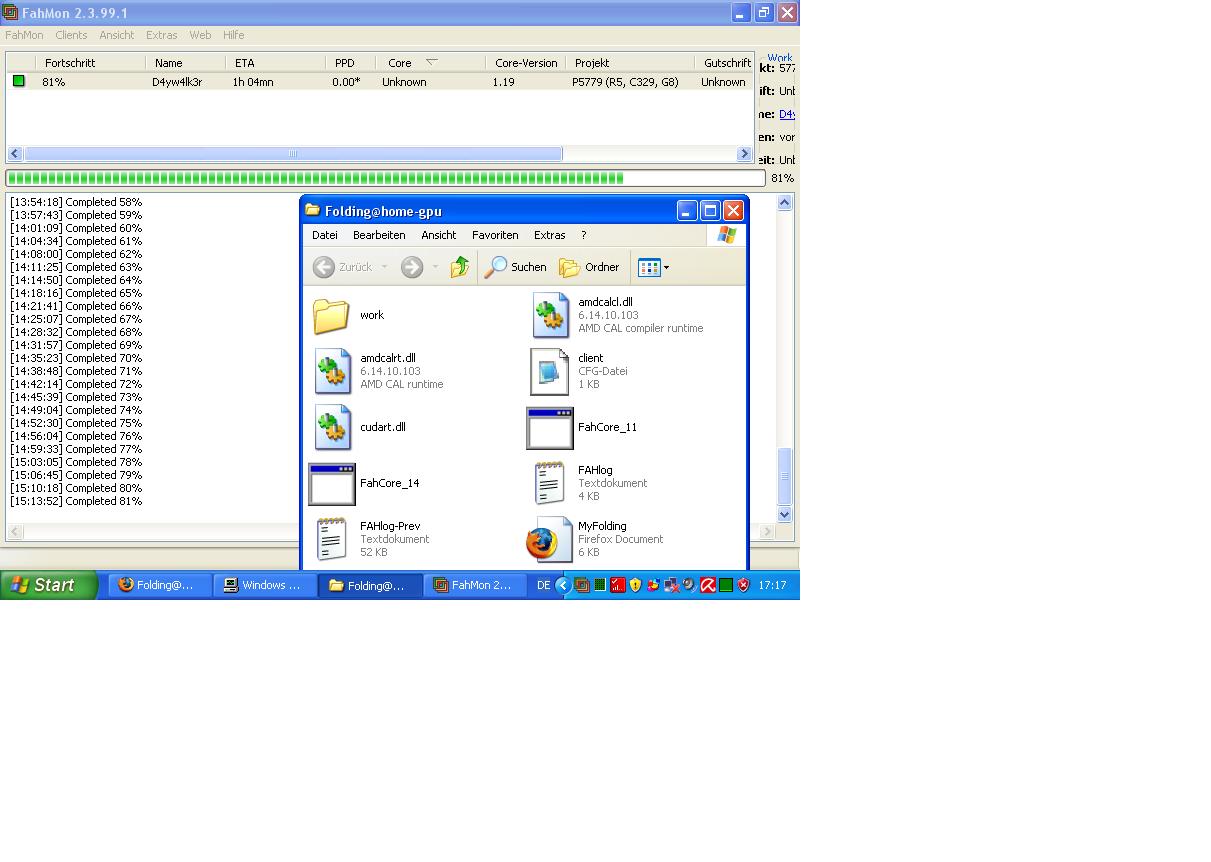Select the FahCore_14 executable icon
1211x862 pixels.
coord(332,484)
